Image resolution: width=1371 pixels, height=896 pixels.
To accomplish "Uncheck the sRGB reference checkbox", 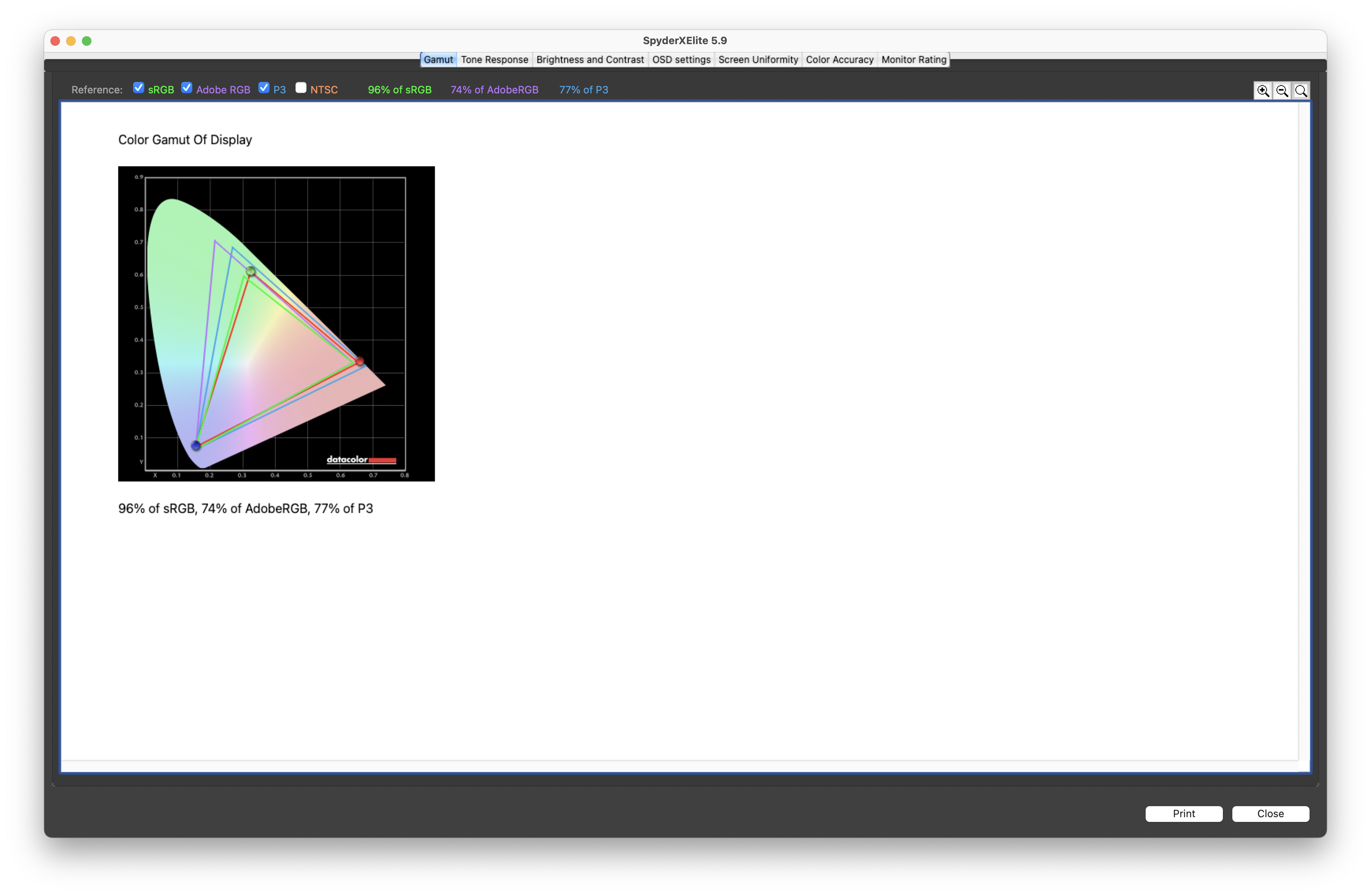I will [x=138, y=87].
